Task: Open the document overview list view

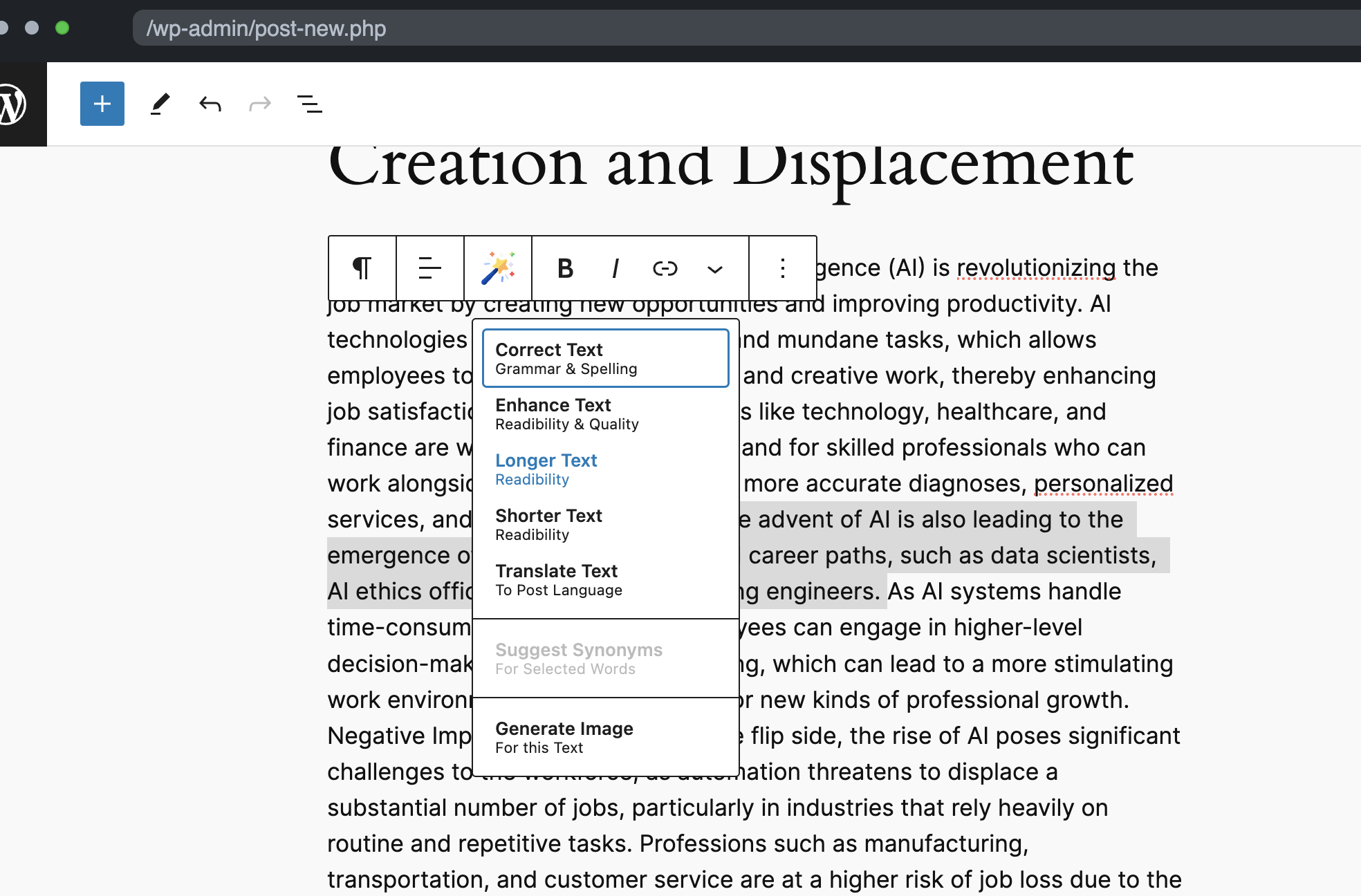Action: point(309,104)
